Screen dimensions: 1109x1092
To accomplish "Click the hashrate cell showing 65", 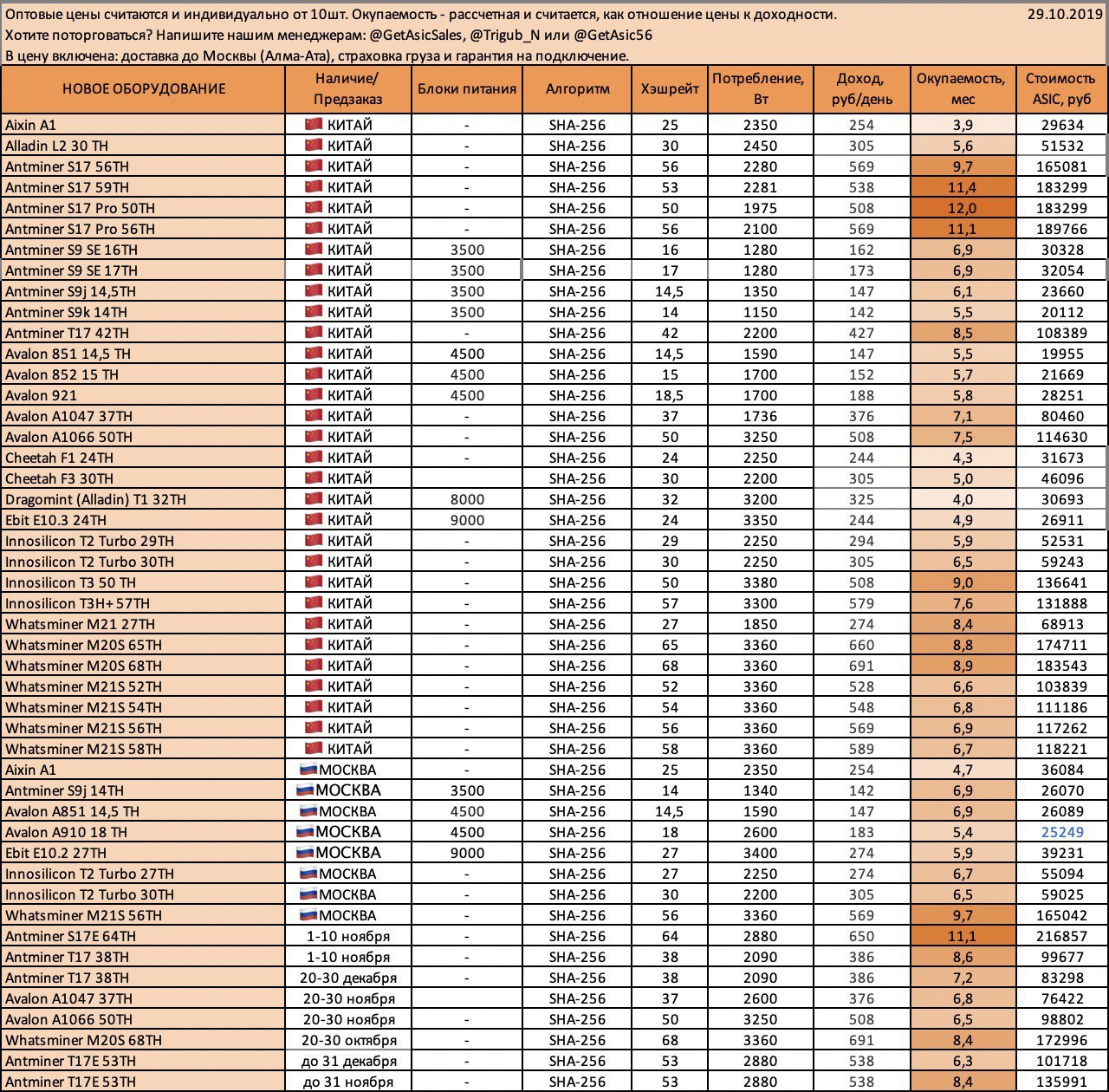I will [x=671, y=645].
